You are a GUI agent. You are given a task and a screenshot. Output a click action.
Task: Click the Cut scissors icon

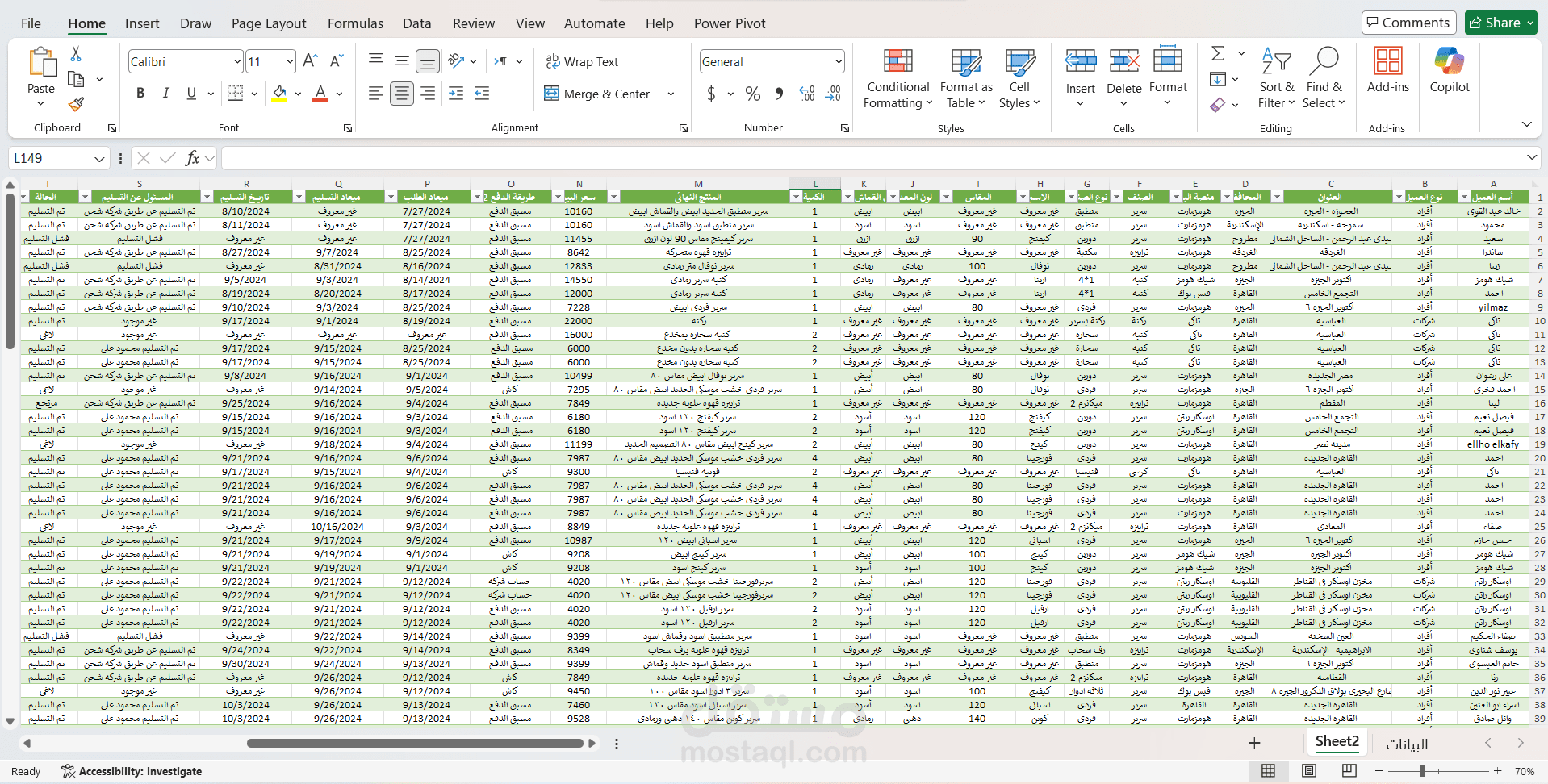[x=76, y=53]
